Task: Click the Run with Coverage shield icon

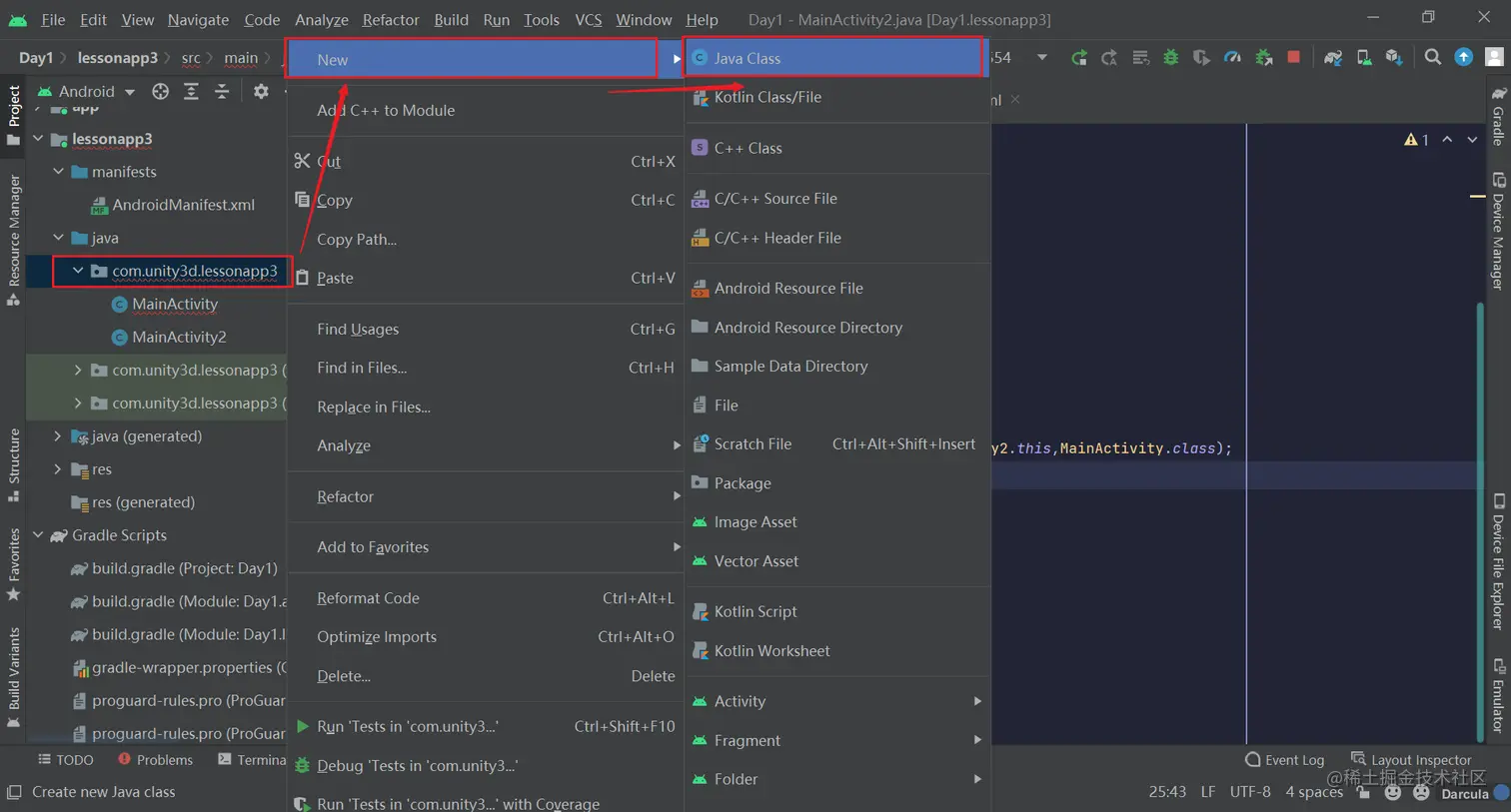Action: [1201, 58]
